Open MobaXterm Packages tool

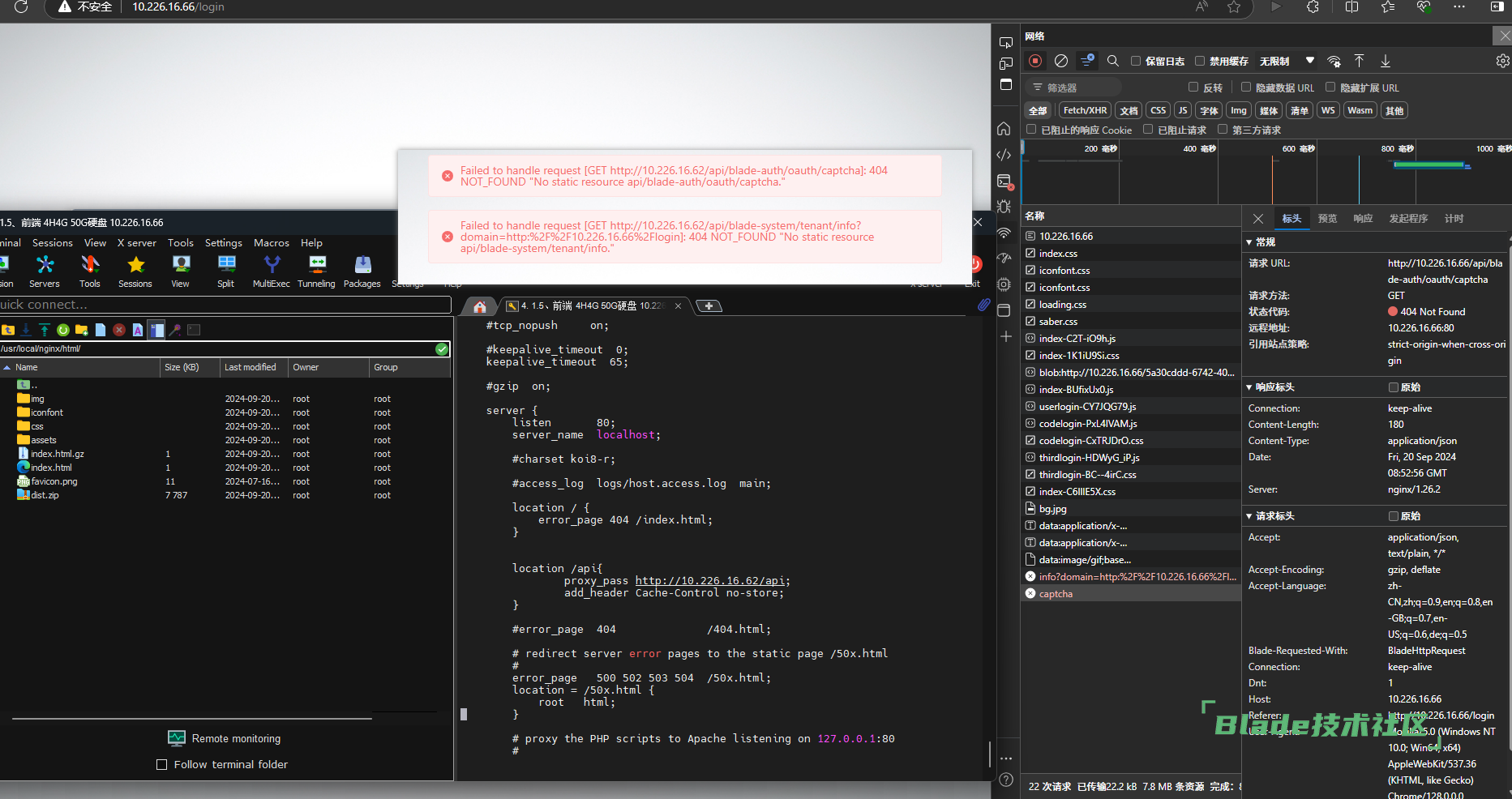tap(362, 271)
